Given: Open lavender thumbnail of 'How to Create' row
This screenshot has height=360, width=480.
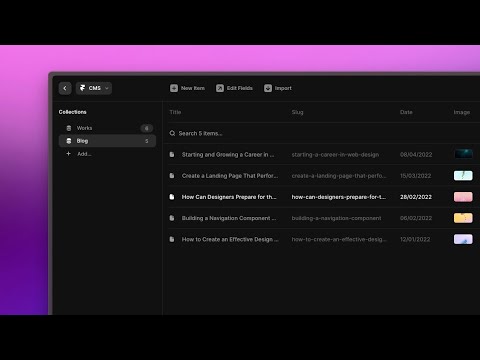Looking at the screenshot, I should (x=463, y=239).
